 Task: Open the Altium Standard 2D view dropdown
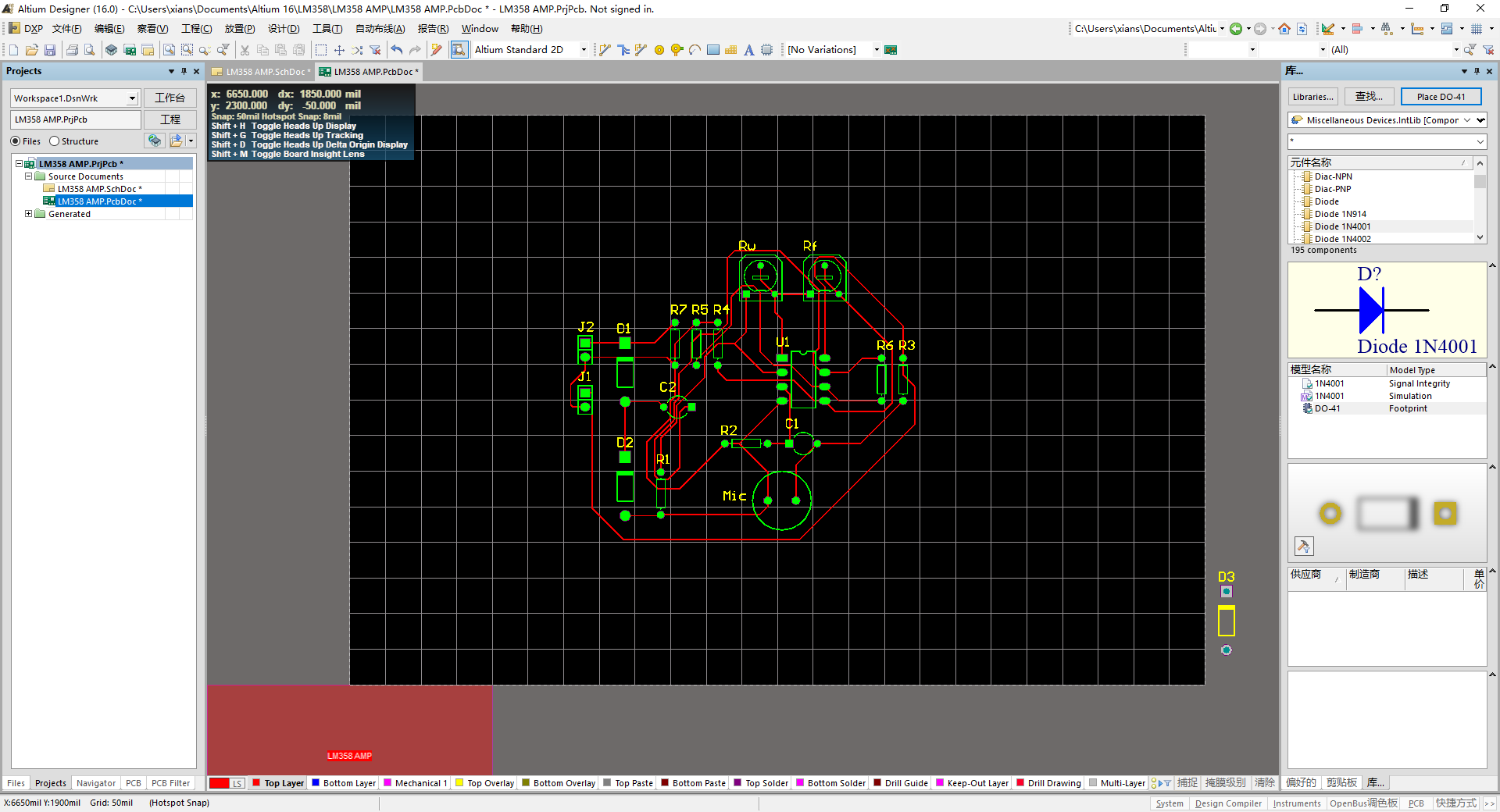pyautogui.click(x=584, y=49)
